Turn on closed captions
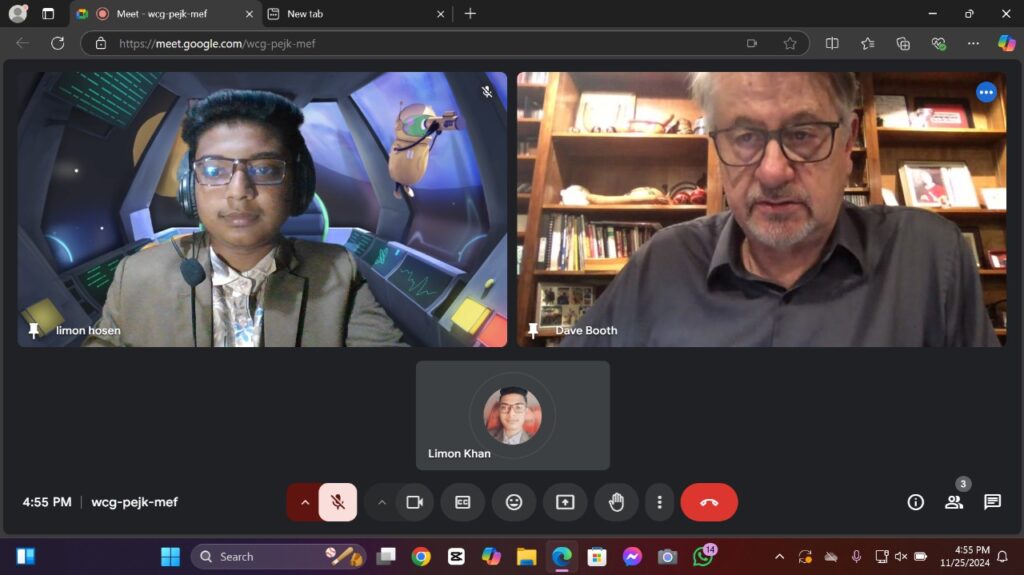 [x=462, y=502]
